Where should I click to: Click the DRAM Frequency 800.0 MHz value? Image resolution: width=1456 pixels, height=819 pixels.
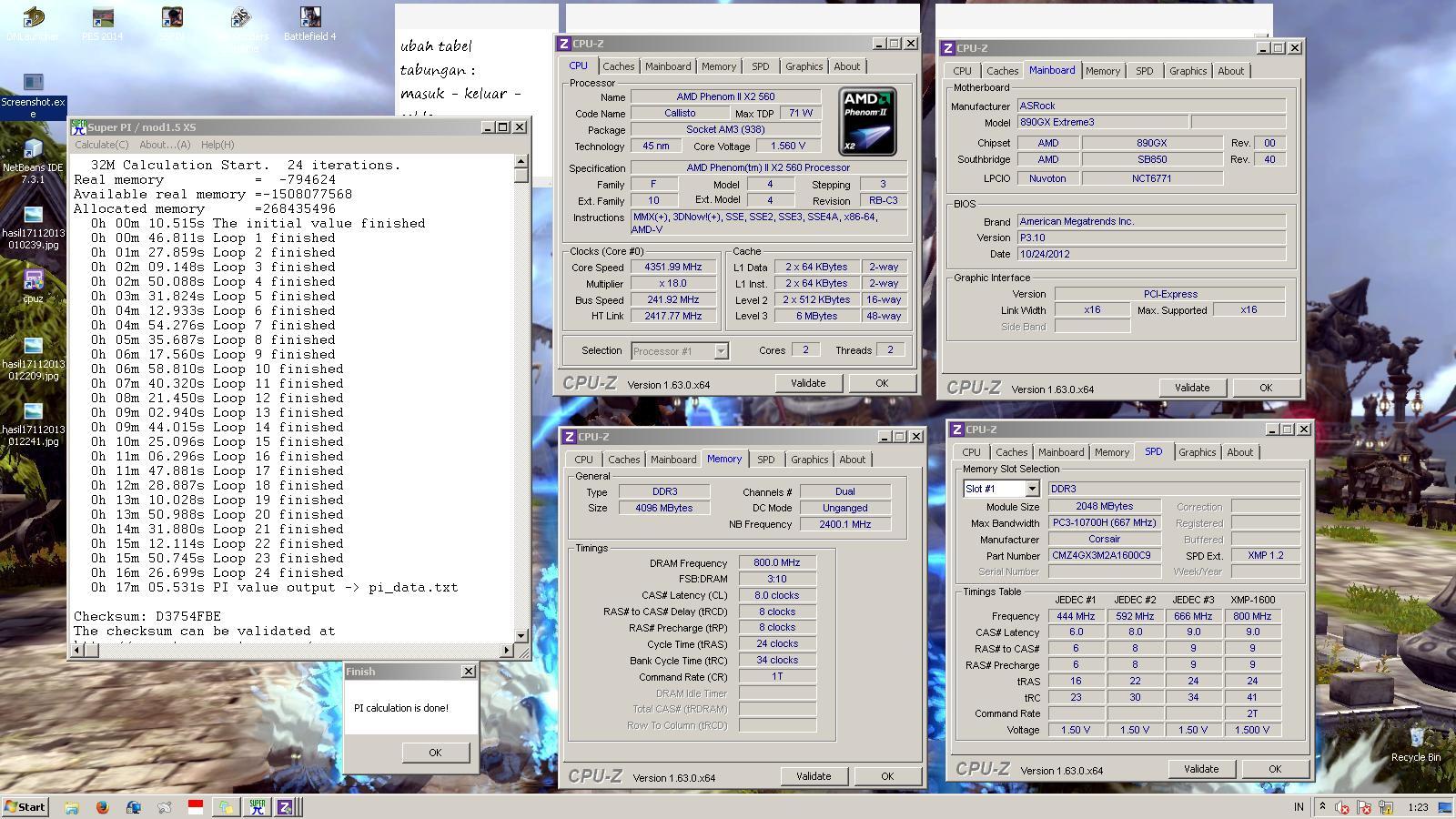click(777, 563)
